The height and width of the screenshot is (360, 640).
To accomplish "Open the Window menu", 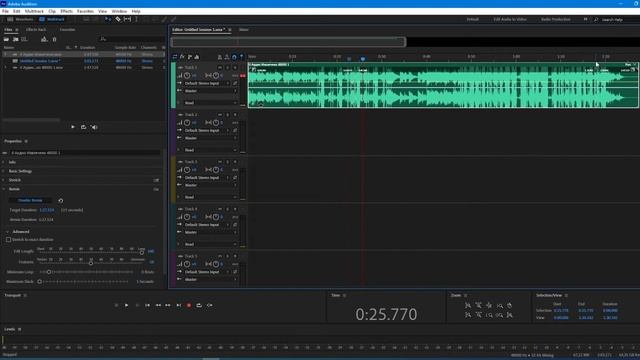I will 119,11.
